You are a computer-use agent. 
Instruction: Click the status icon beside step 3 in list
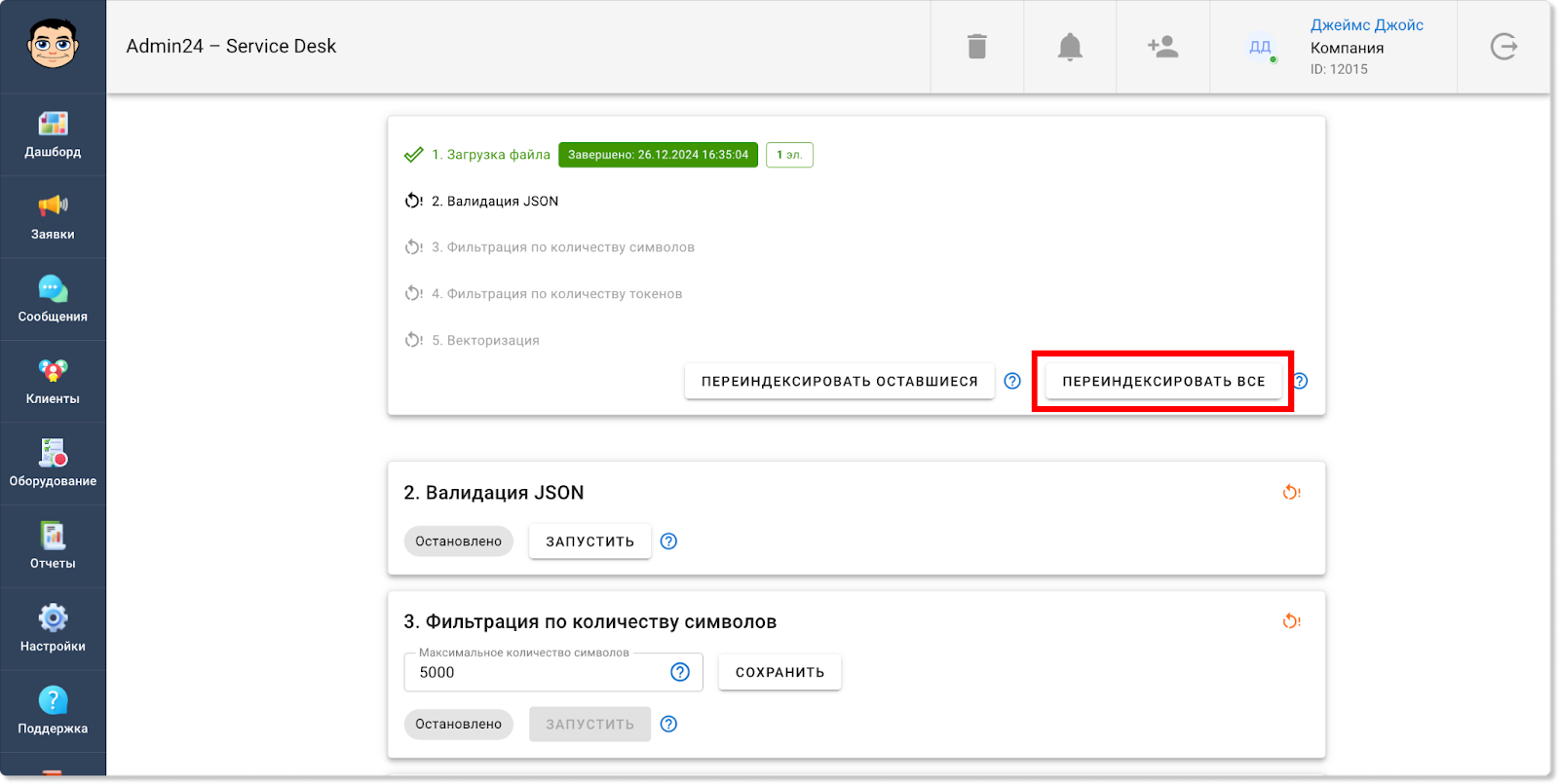pyautogui.click(x=414, y=247)
